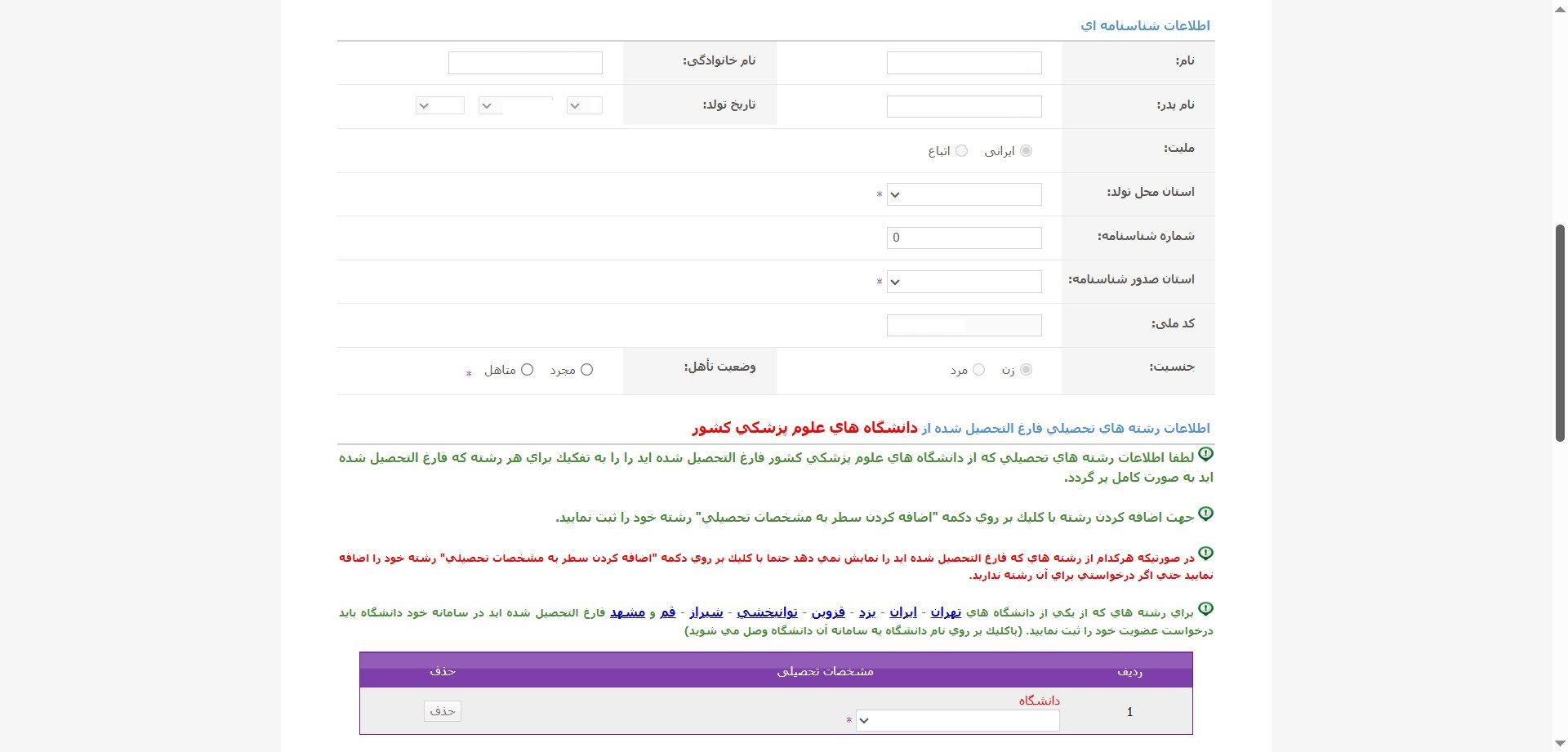Open the middle تاریخ تولد dropdown
1568x752 pixels.
[x=515, y=105]
